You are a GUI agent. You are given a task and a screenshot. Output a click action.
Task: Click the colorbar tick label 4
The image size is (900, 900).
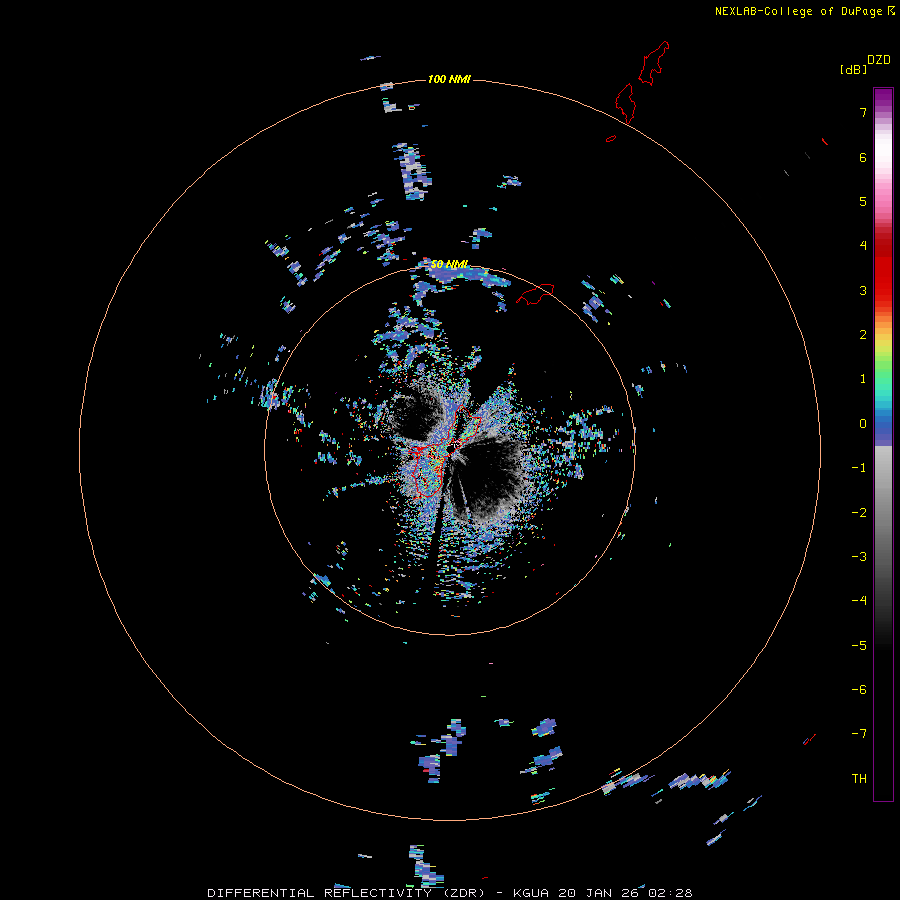[863, 246]
